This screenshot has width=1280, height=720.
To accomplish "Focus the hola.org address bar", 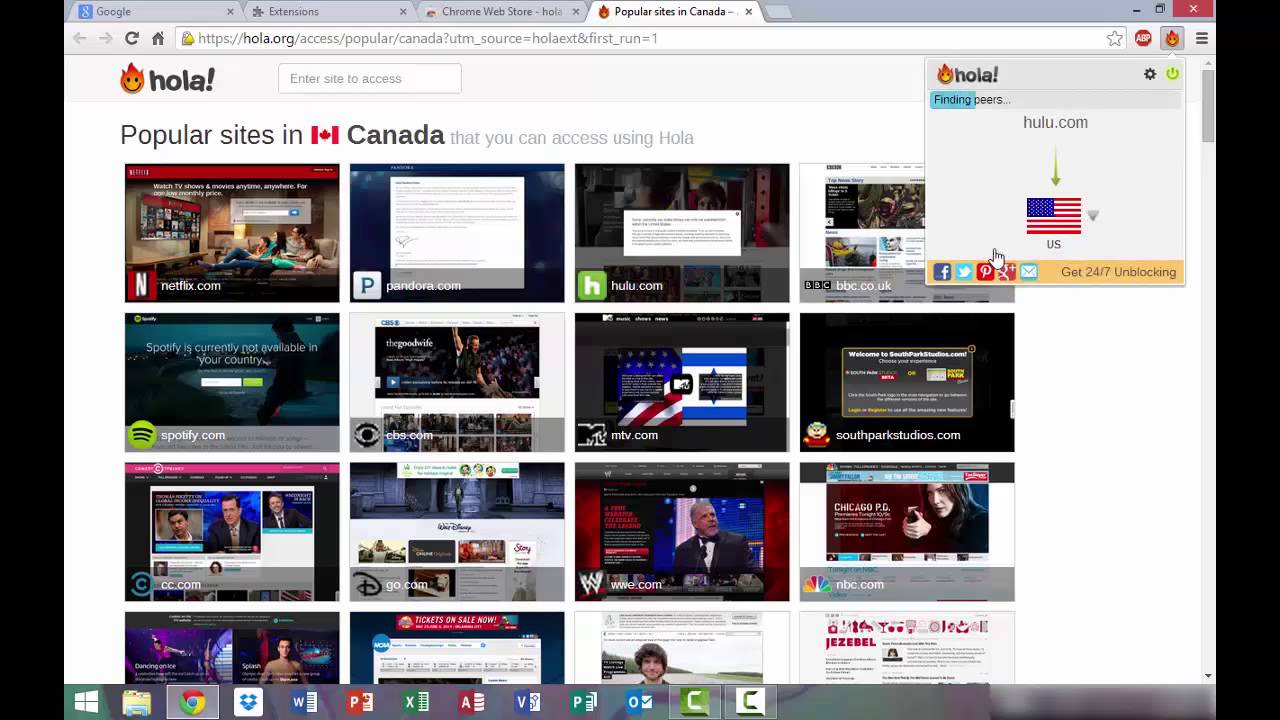I will pos(640,38).
